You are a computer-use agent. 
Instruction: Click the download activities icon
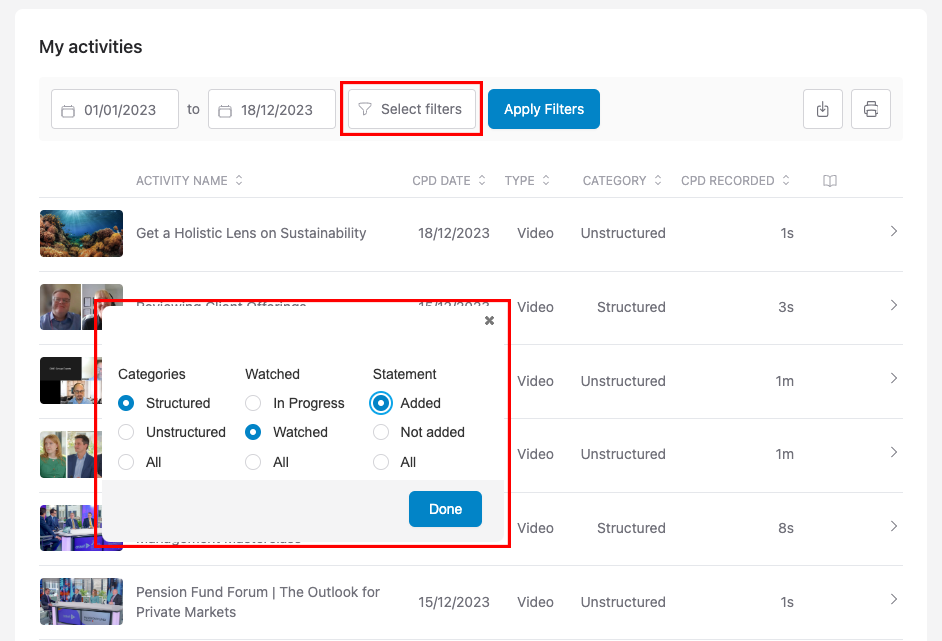[823, 109]
